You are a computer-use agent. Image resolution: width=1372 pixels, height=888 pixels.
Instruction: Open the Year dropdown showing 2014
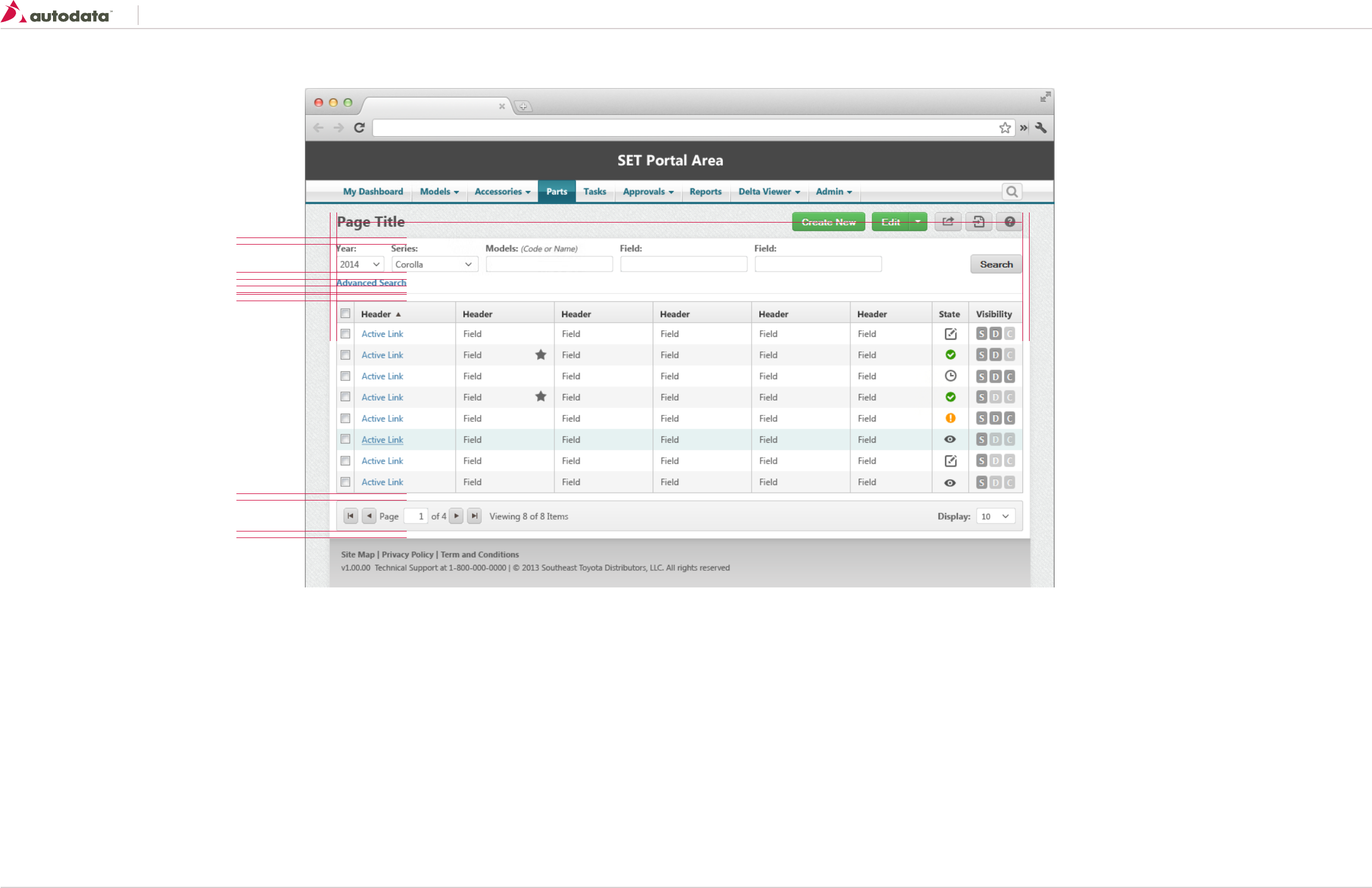[x=360, y=264]
